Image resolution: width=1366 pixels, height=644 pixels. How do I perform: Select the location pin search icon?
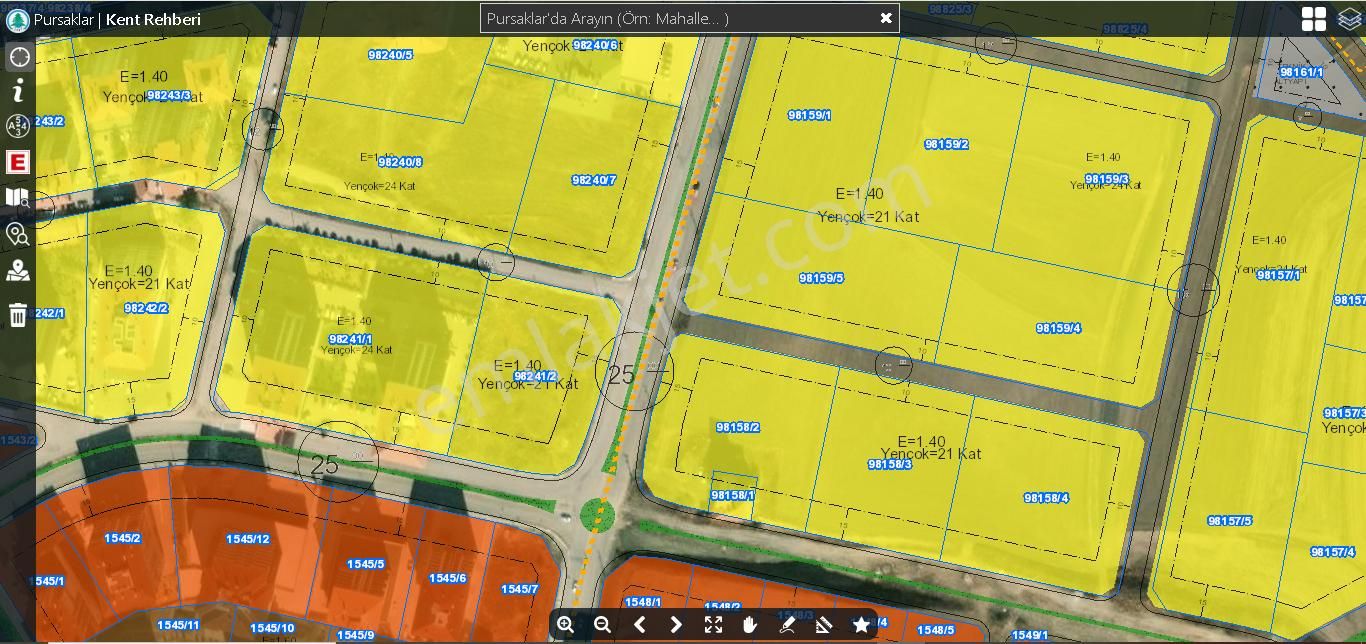tap(18, 235)
